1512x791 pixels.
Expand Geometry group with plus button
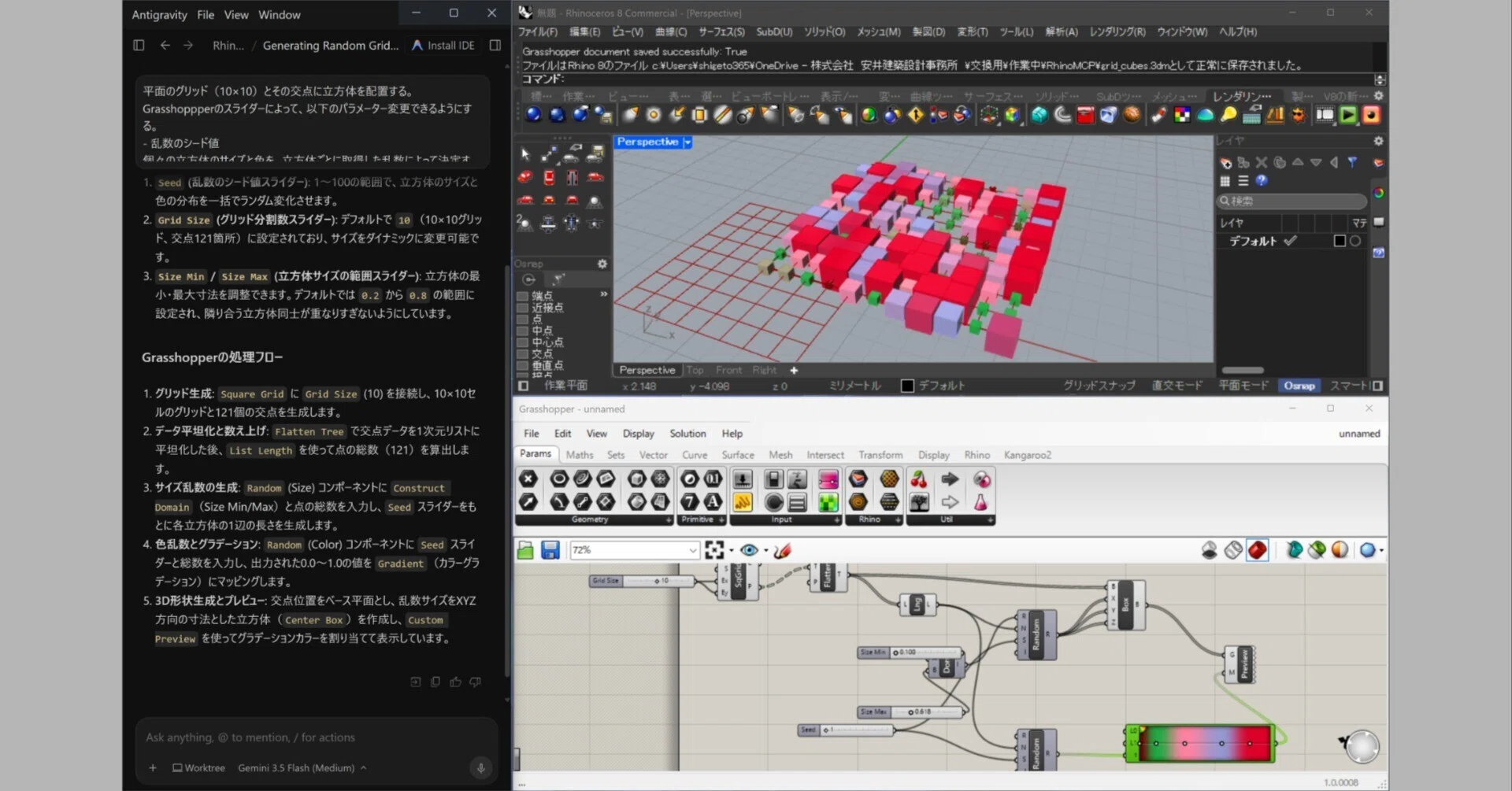(669, 520)
